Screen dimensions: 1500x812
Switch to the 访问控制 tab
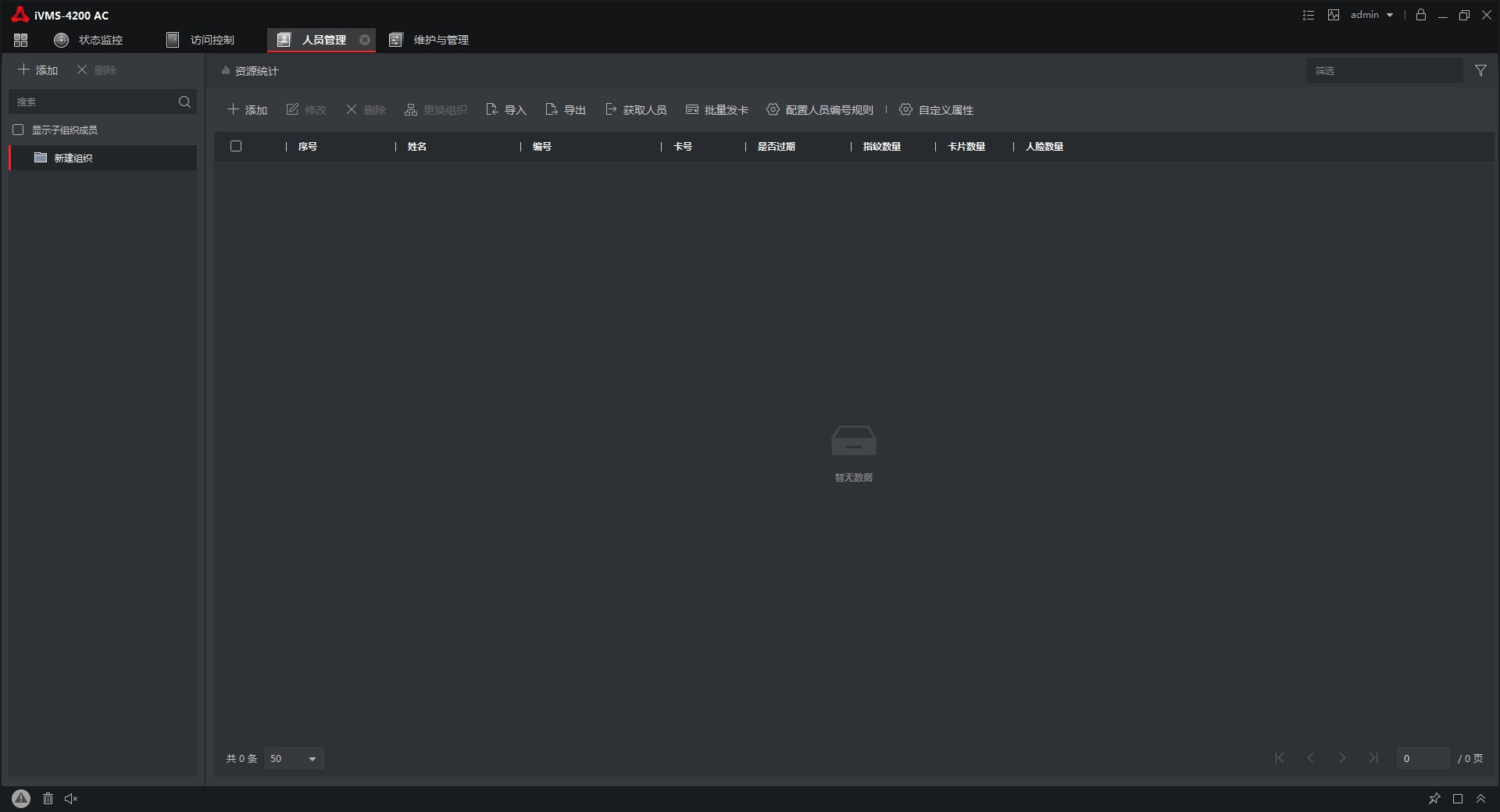coord(201,40)
